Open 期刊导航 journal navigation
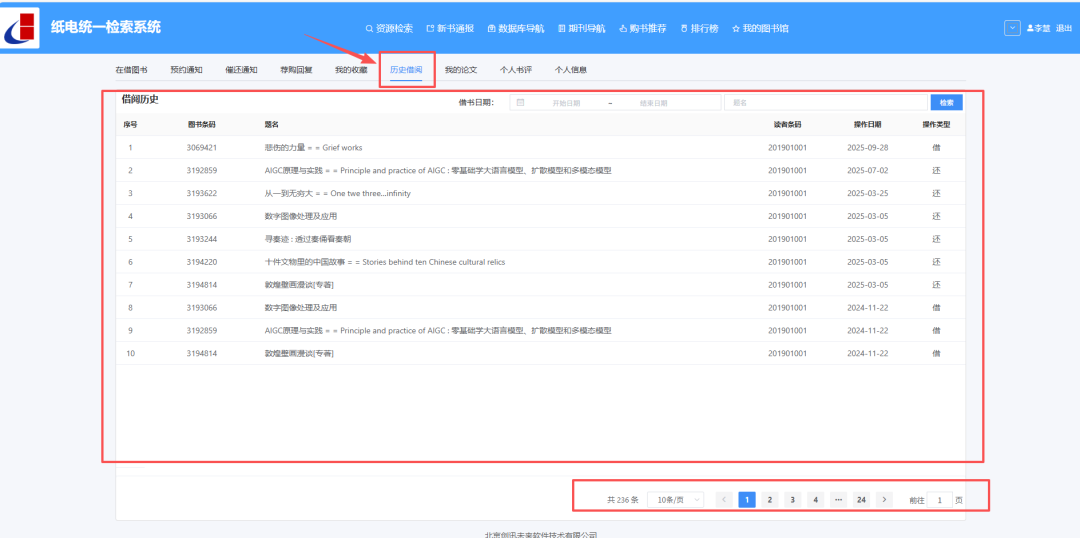 (x=581, y=28)
